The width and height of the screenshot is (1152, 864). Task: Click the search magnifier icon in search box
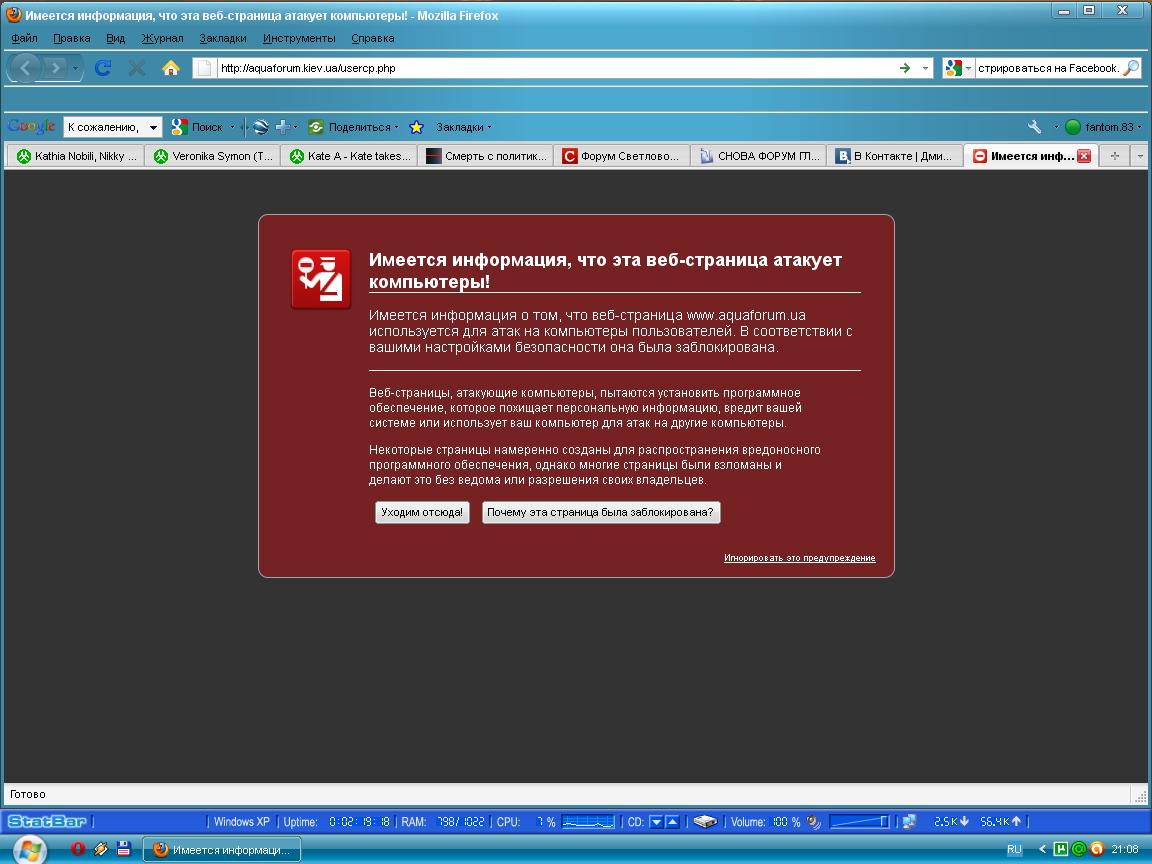[1130, 68]
